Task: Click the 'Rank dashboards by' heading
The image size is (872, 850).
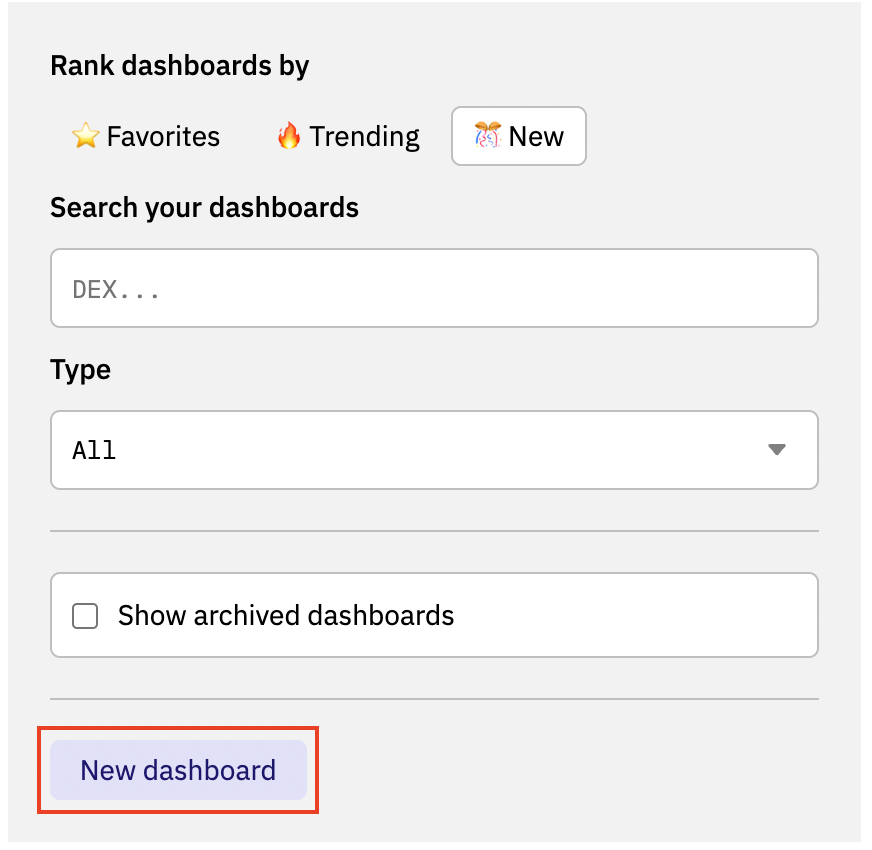Action: [x=179, y=66]
